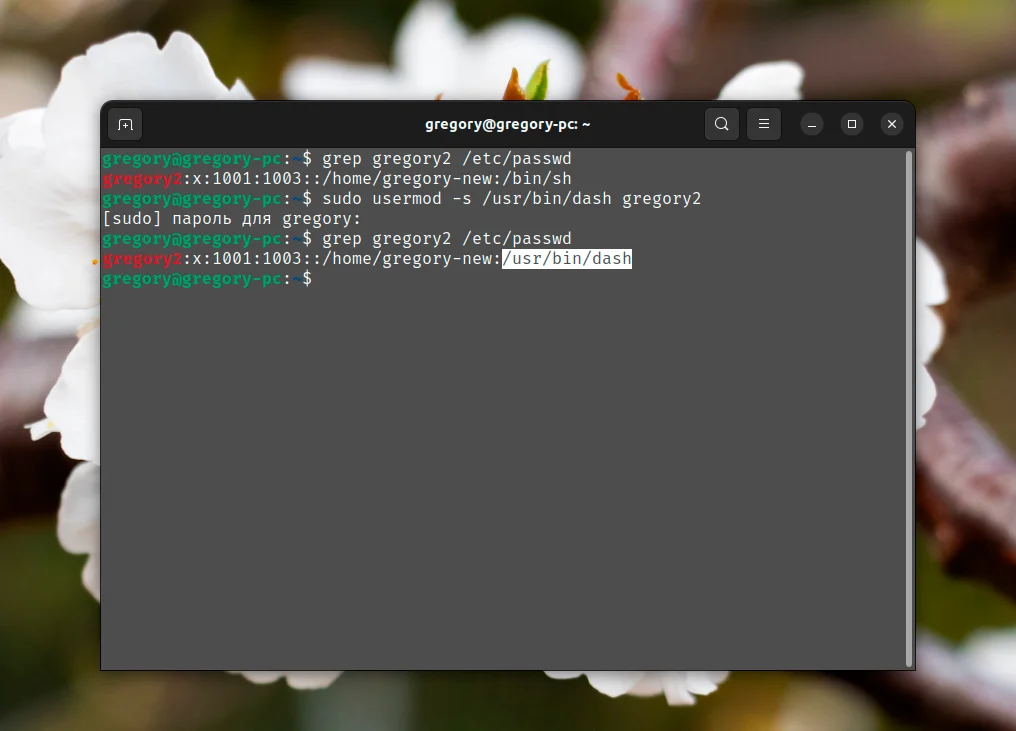Viewport: 1016px width, 731px height.
Task: Open the terminal hamburger menu
Action: pyautogui.click(x=764, y=124)
